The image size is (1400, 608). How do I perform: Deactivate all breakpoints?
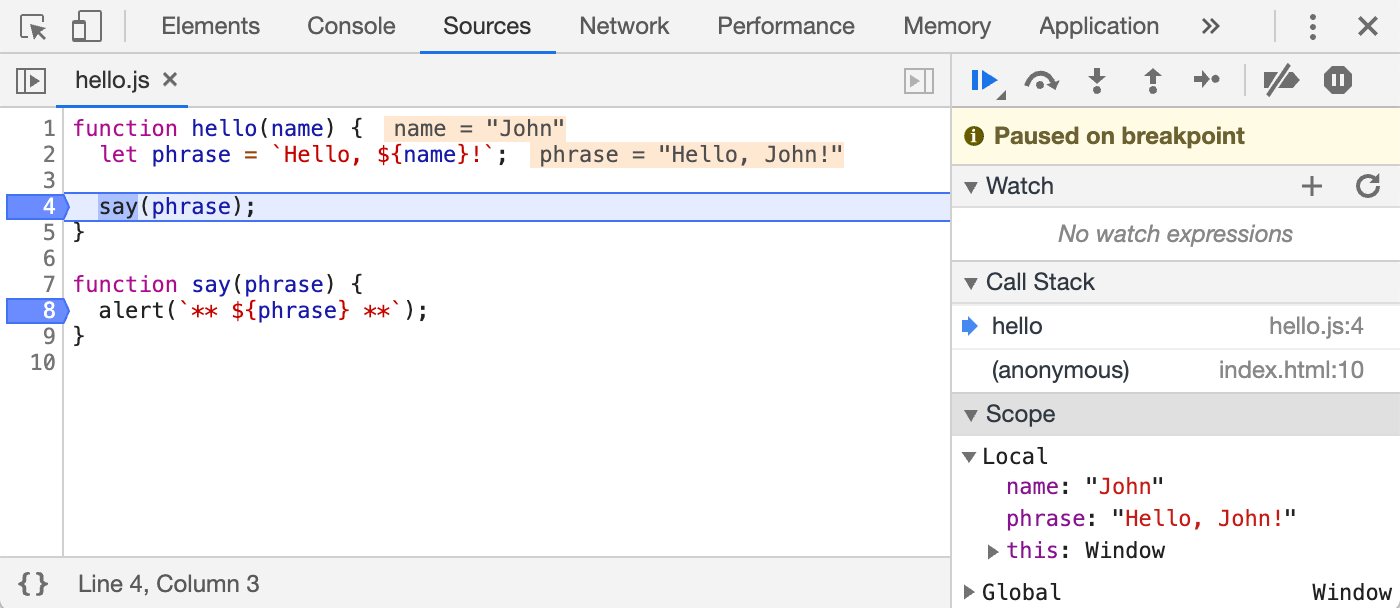tap(1280, 80)
